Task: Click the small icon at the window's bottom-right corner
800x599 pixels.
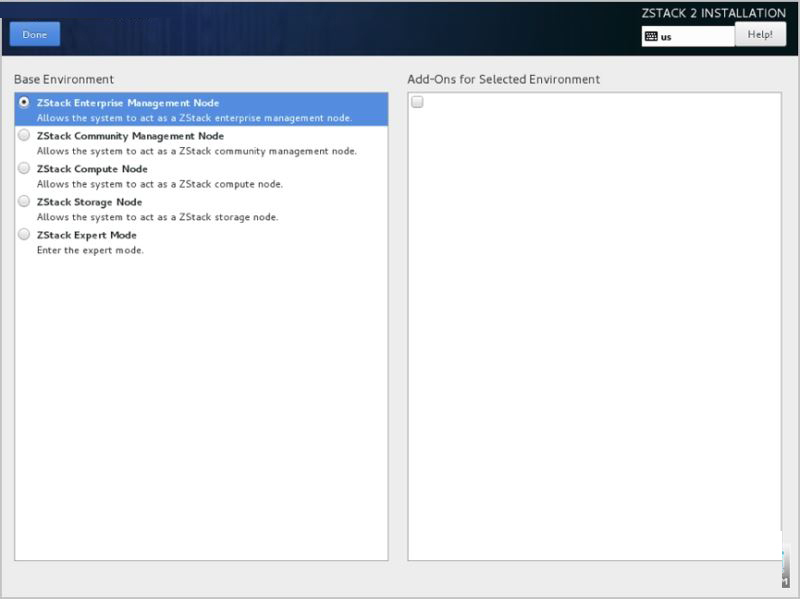Action: (785, 581)
